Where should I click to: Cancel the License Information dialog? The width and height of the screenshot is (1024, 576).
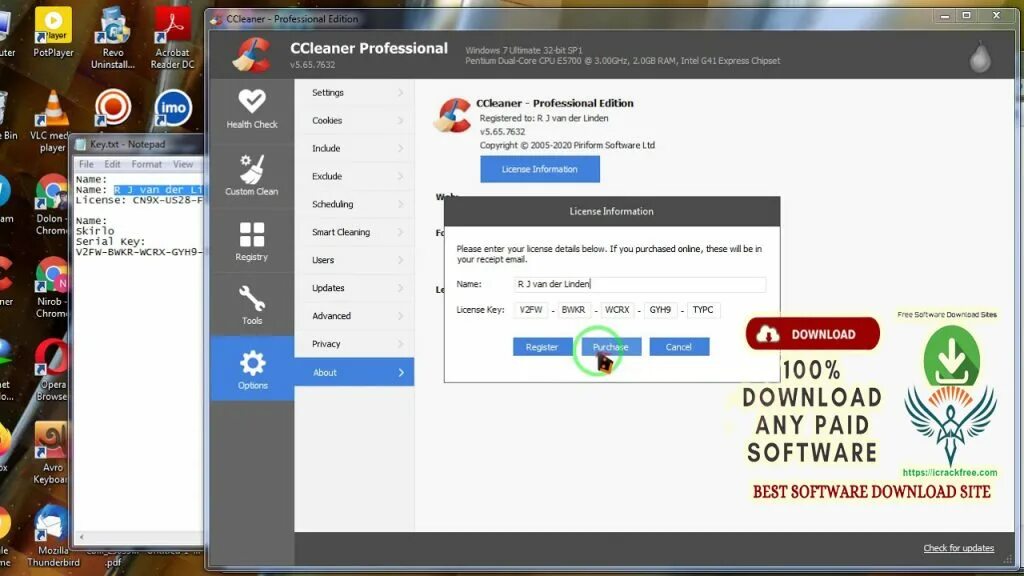pos(679,347)
